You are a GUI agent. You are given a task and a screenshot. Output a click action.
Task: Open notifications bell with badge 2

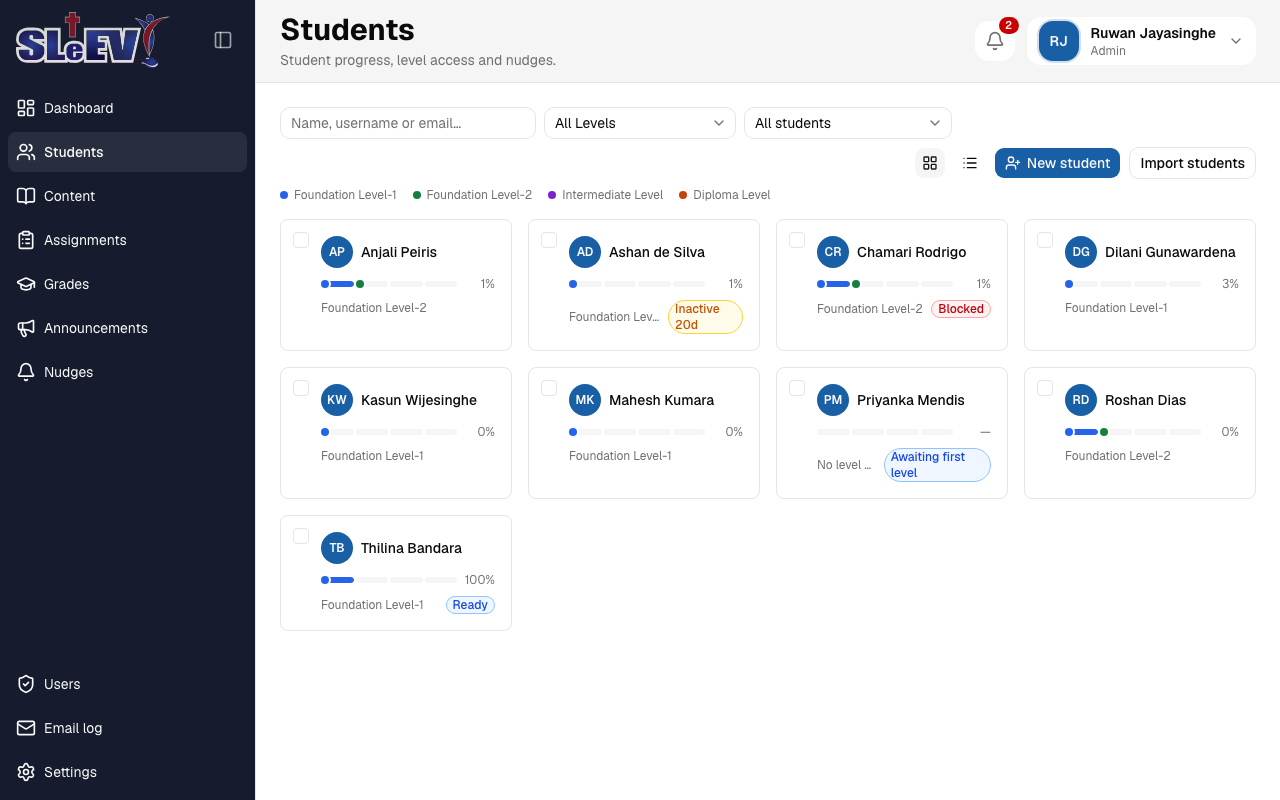(x=995, y=41)
